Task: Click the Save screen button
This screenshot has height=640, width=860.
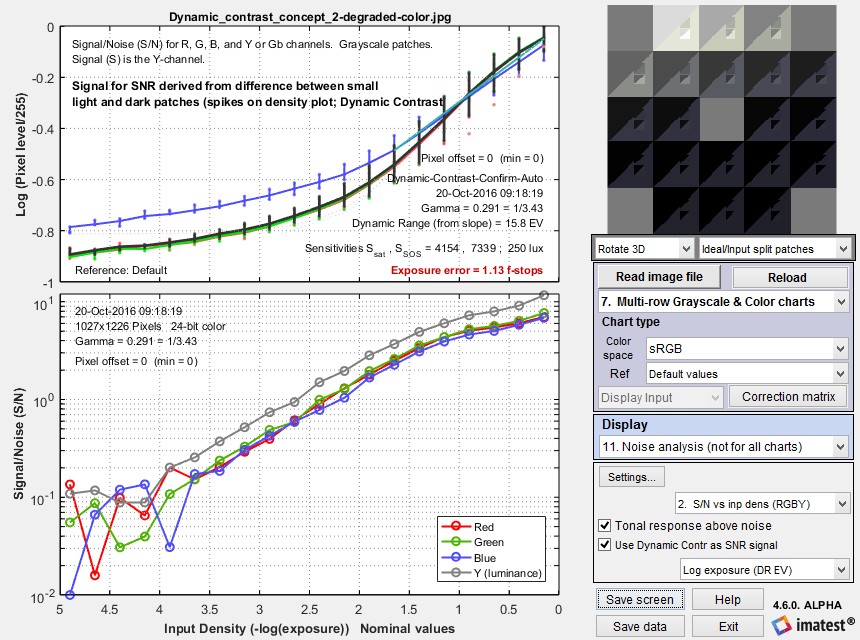Action: [640, 598]
